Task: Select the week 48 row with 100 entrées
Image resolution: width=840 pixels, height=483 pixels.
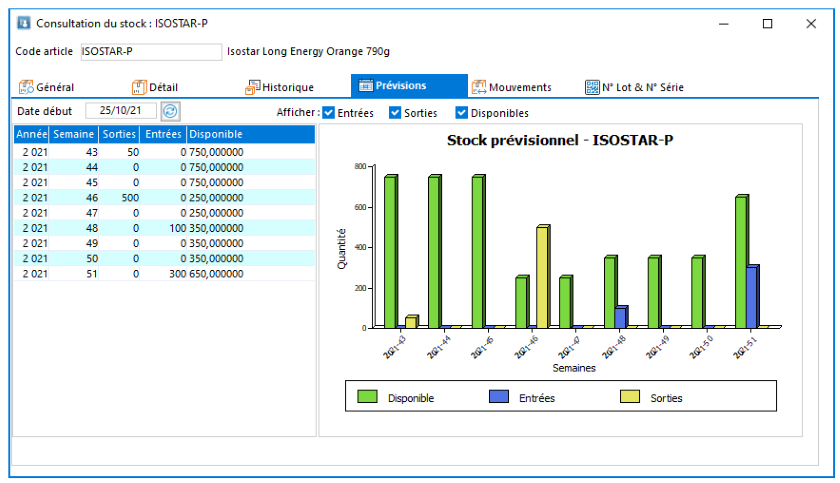Action: click(x=164, y=228)
